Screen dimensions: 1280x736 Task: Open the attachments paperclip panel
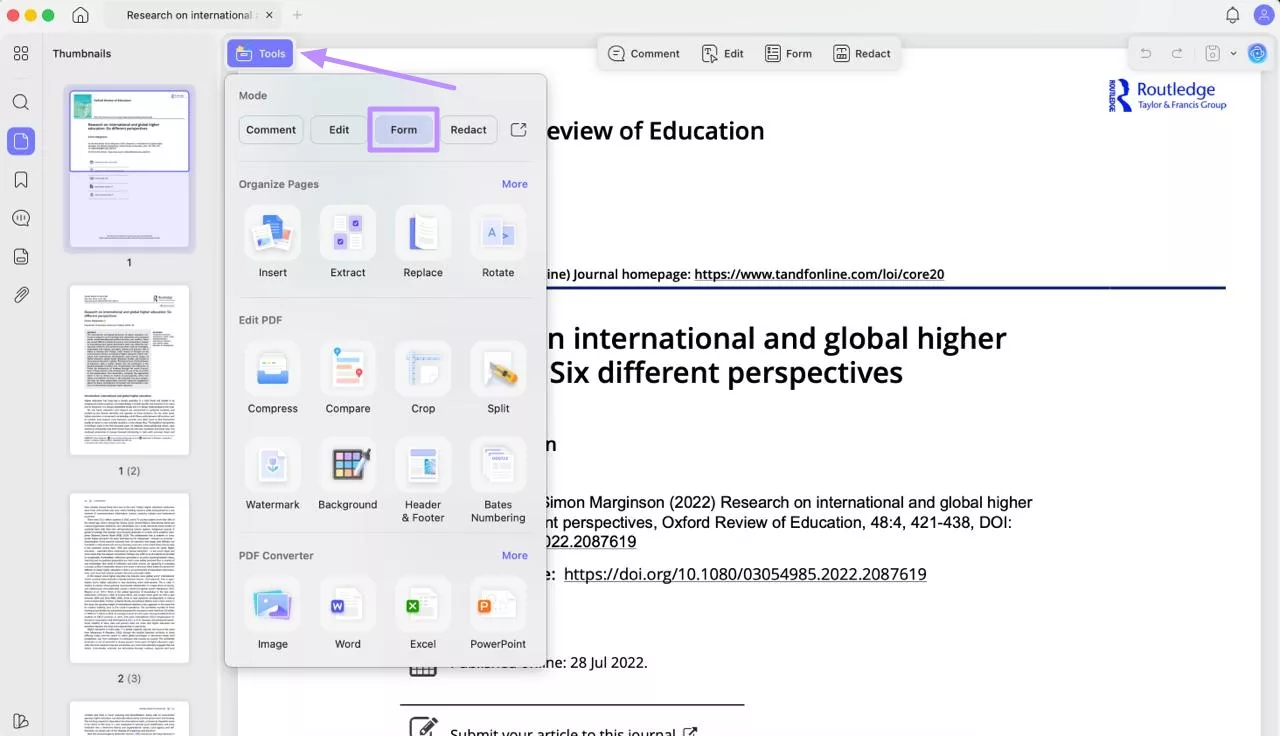pos(21,295)
